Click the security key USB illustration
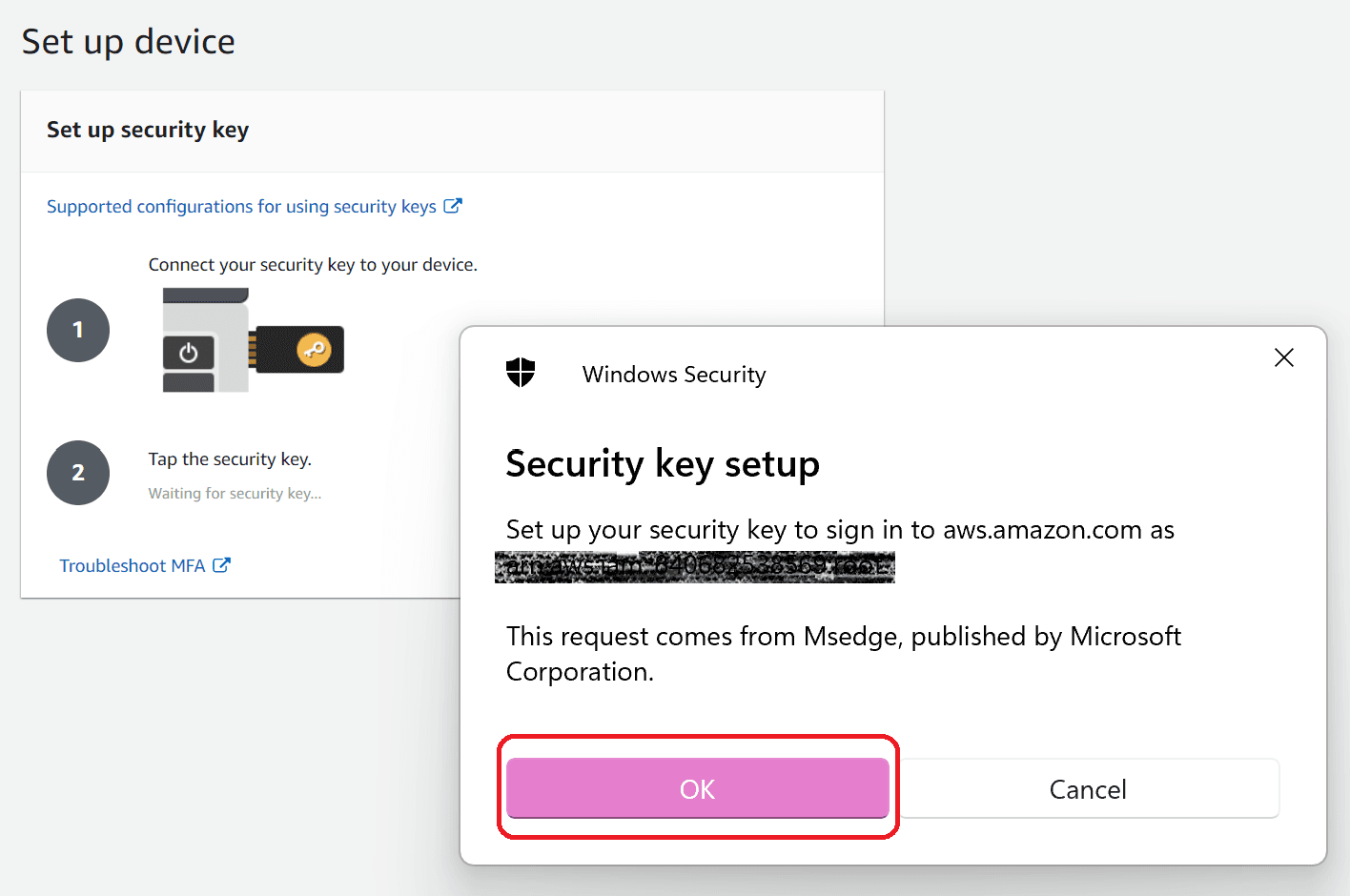 click(253, 340)
